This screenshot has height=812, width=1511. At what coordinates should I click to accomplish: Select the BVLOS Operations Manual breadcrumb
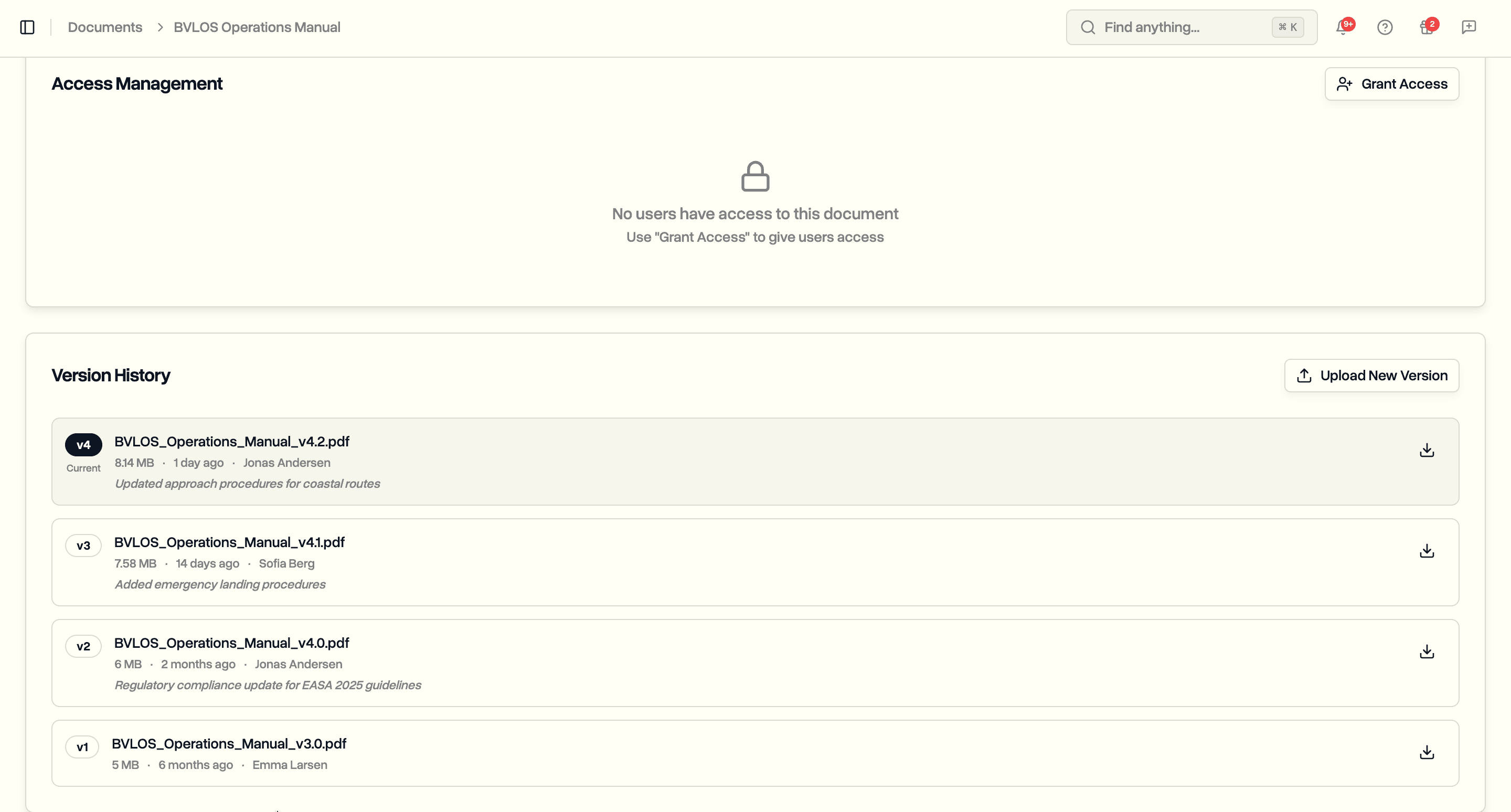[257, 27]
